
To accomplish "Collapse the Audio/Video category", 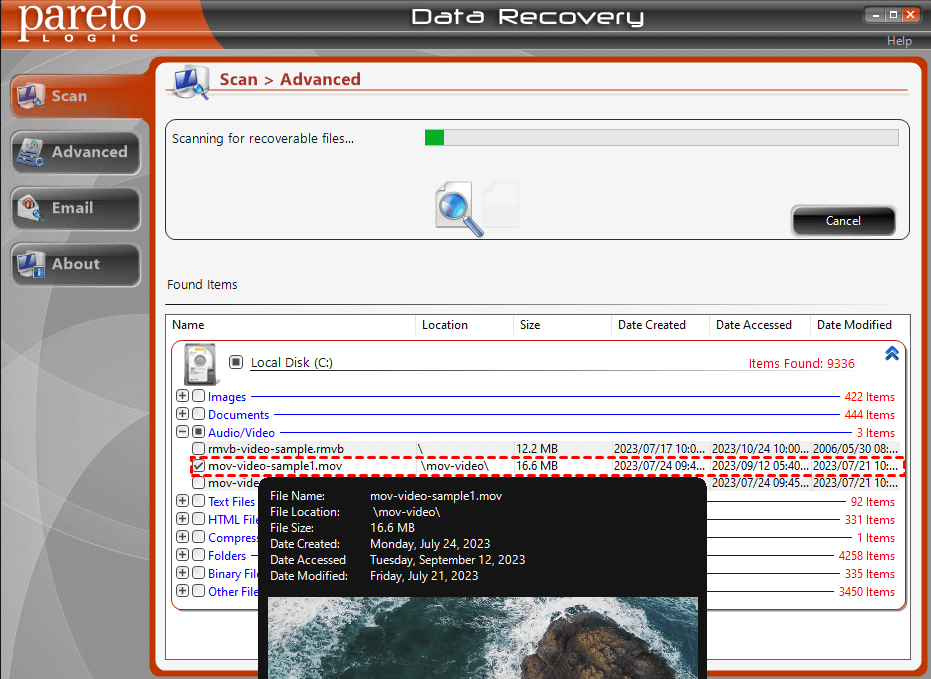I will 182,431.
